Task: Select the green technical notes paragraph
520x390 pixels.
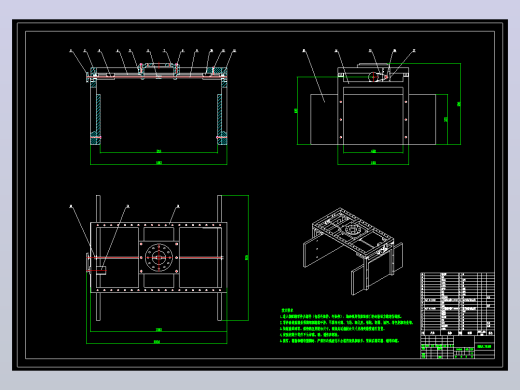Action: click(347, 326)
